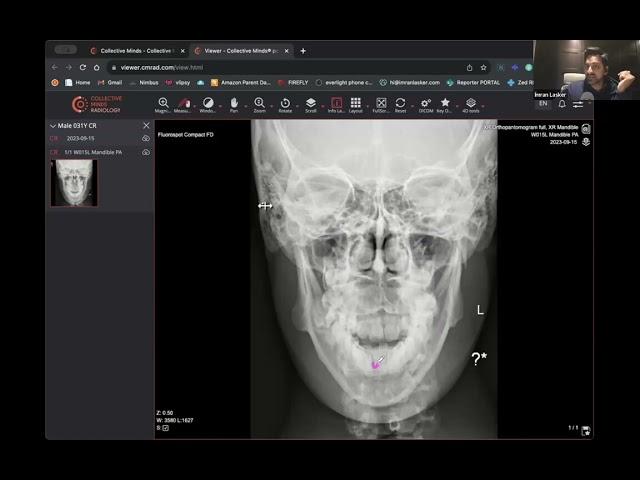Open the Zoom tool dropdown arrow
The height and width of the screenshot is (480, 640).
coord(271,106)
